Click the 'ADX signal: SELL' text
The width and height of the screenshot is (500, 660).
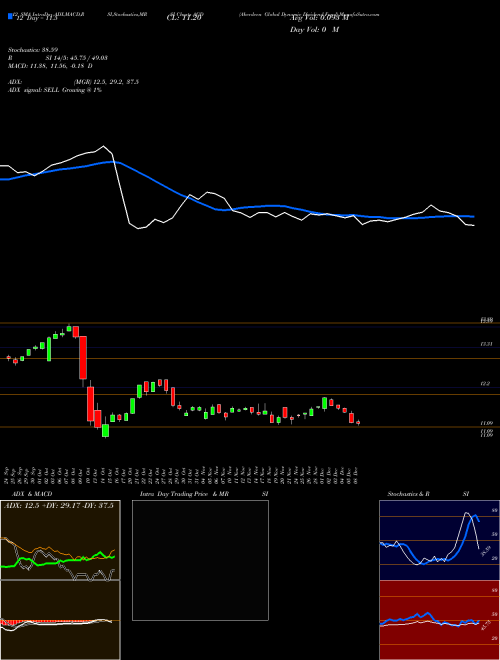pos(34,90)
